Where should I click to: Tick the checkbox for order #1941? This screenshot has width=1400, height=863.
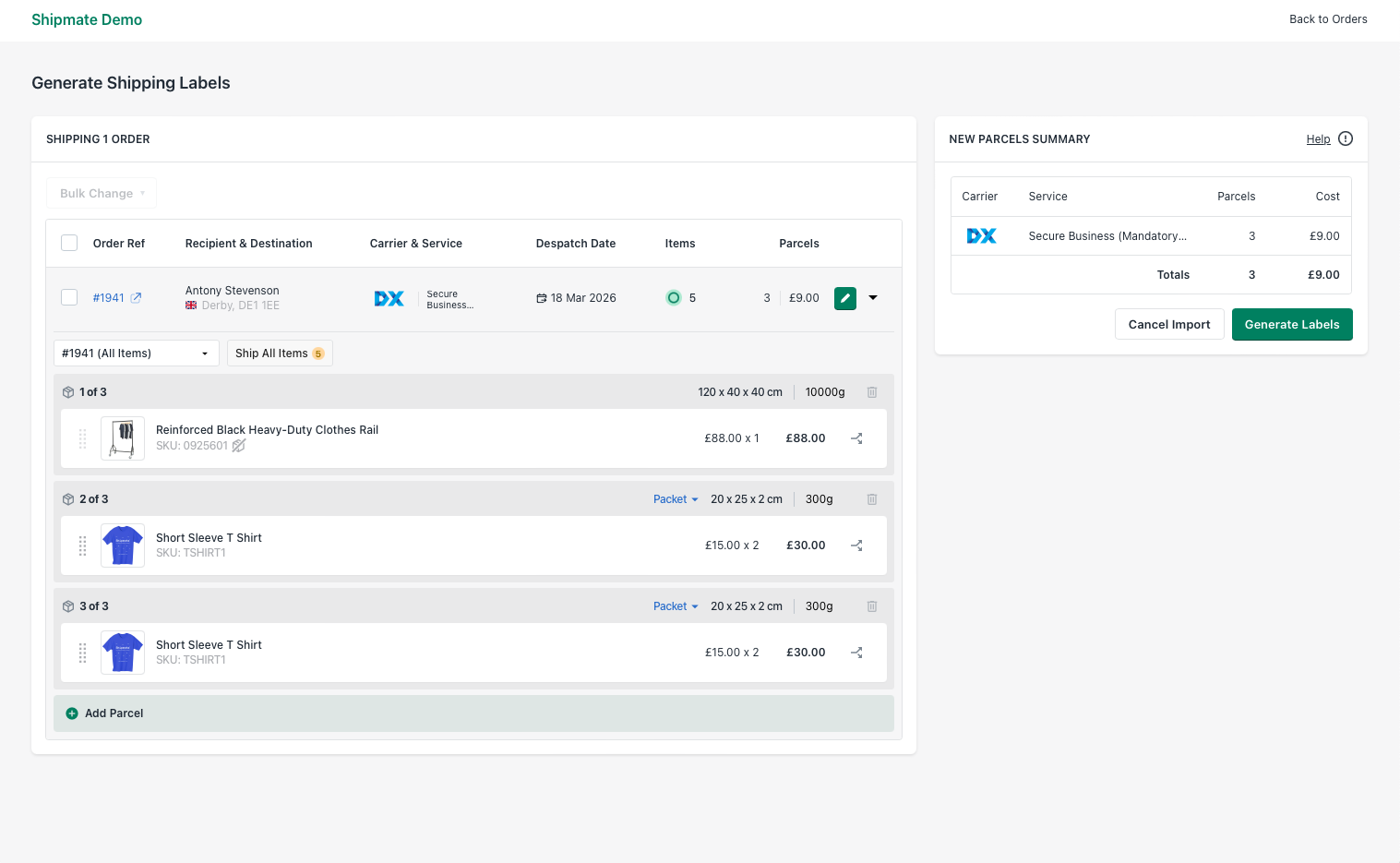pyautogui.click(x=69, y=297)
